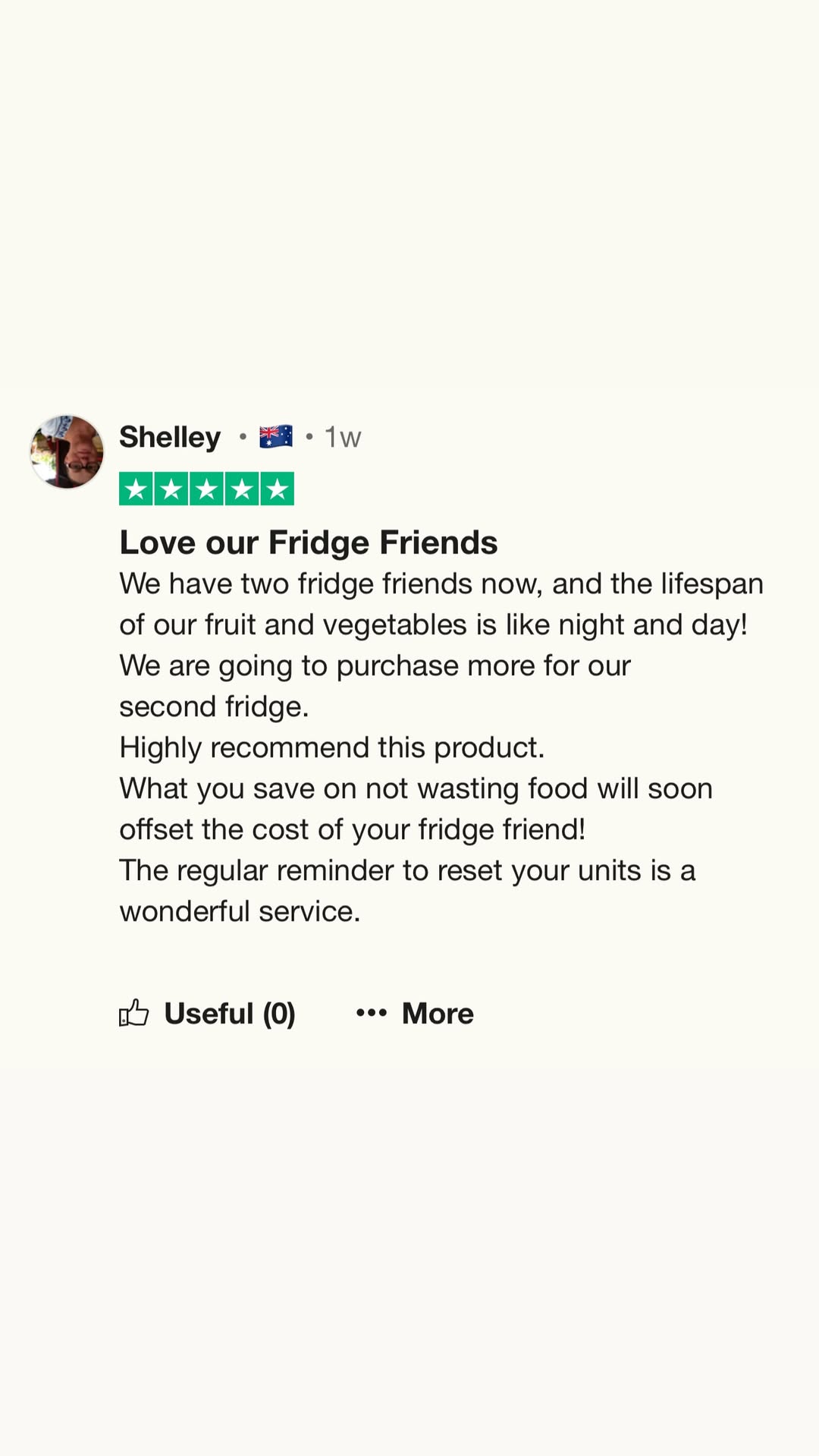This screenshot has width=819, height=1456.
Task: Click the first green rating star
Action: point(136,489)
